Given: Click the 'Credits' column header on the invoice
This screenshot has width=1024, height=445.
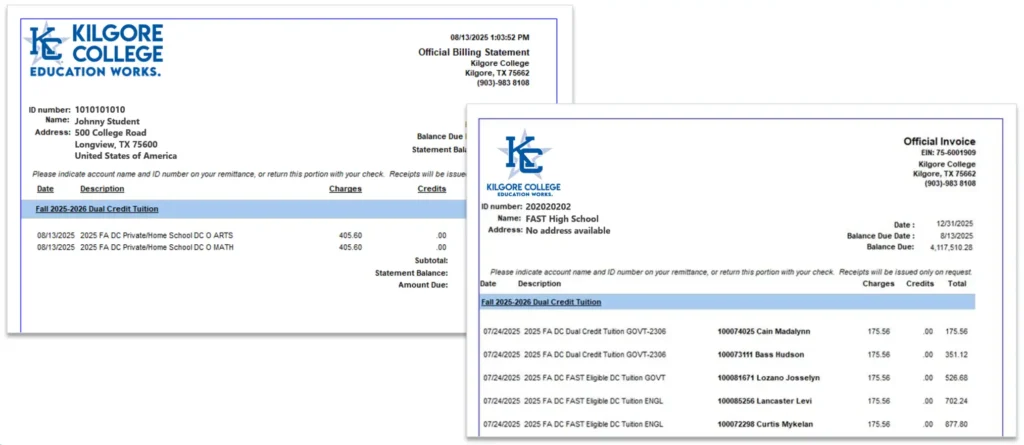Looking at the screenshot, I should pyautogui.click(x=920, y=284).
